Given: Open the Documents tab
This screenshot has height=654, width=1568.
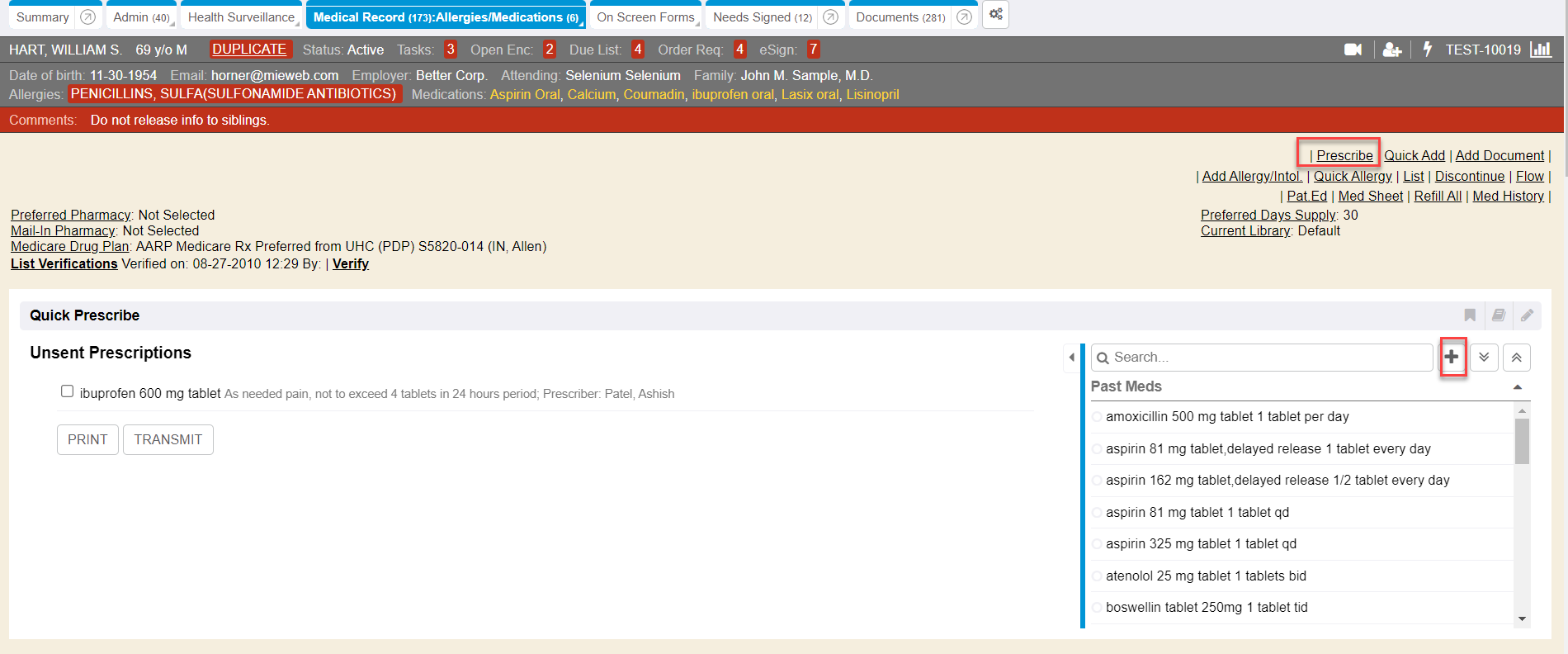Looking at the screenshot, I should (x=900, y=17).
